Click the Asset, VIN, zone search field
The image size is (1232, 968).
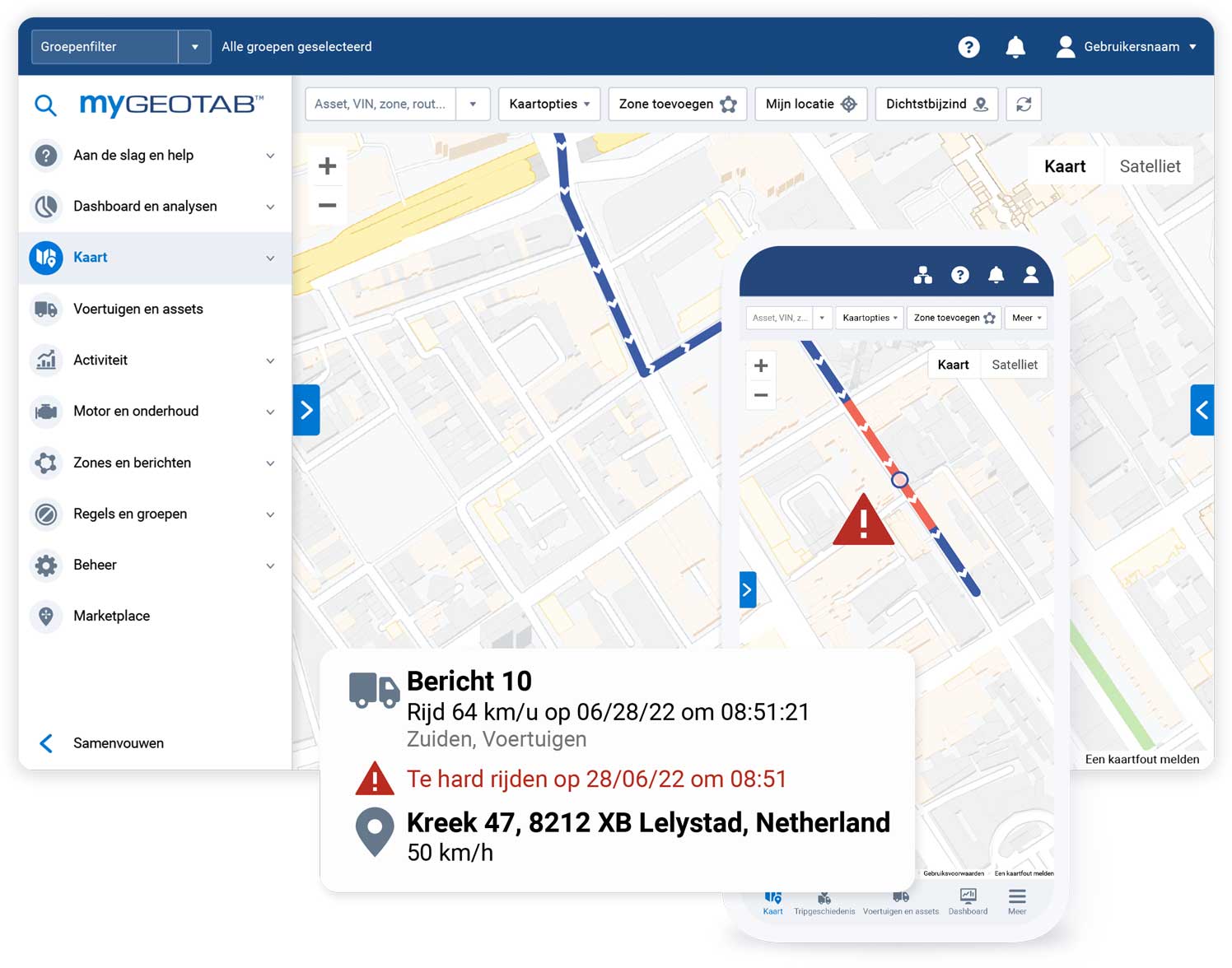(x=380, y=104)
